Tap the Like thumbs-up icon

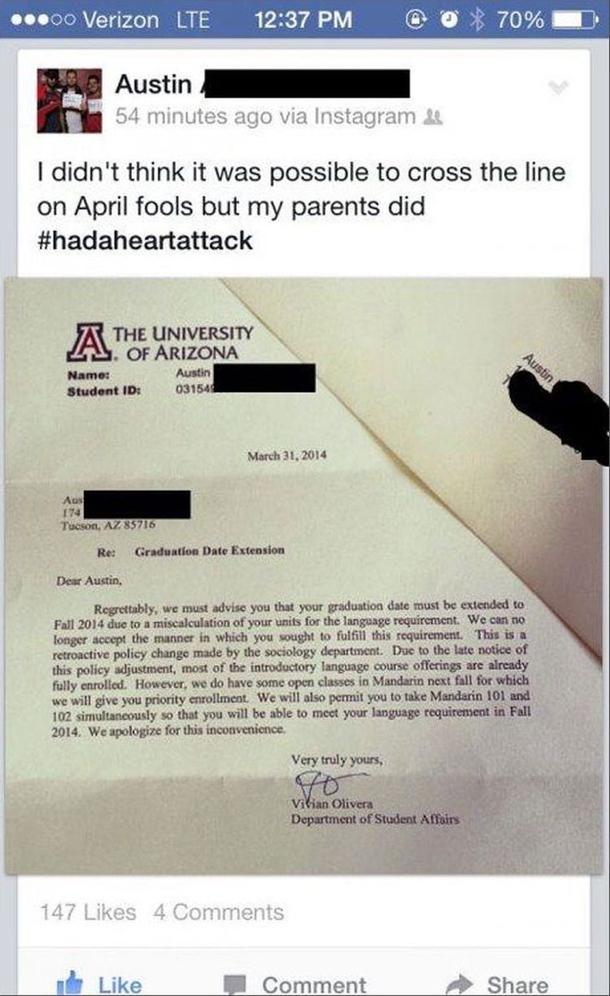tap(70, 983)
